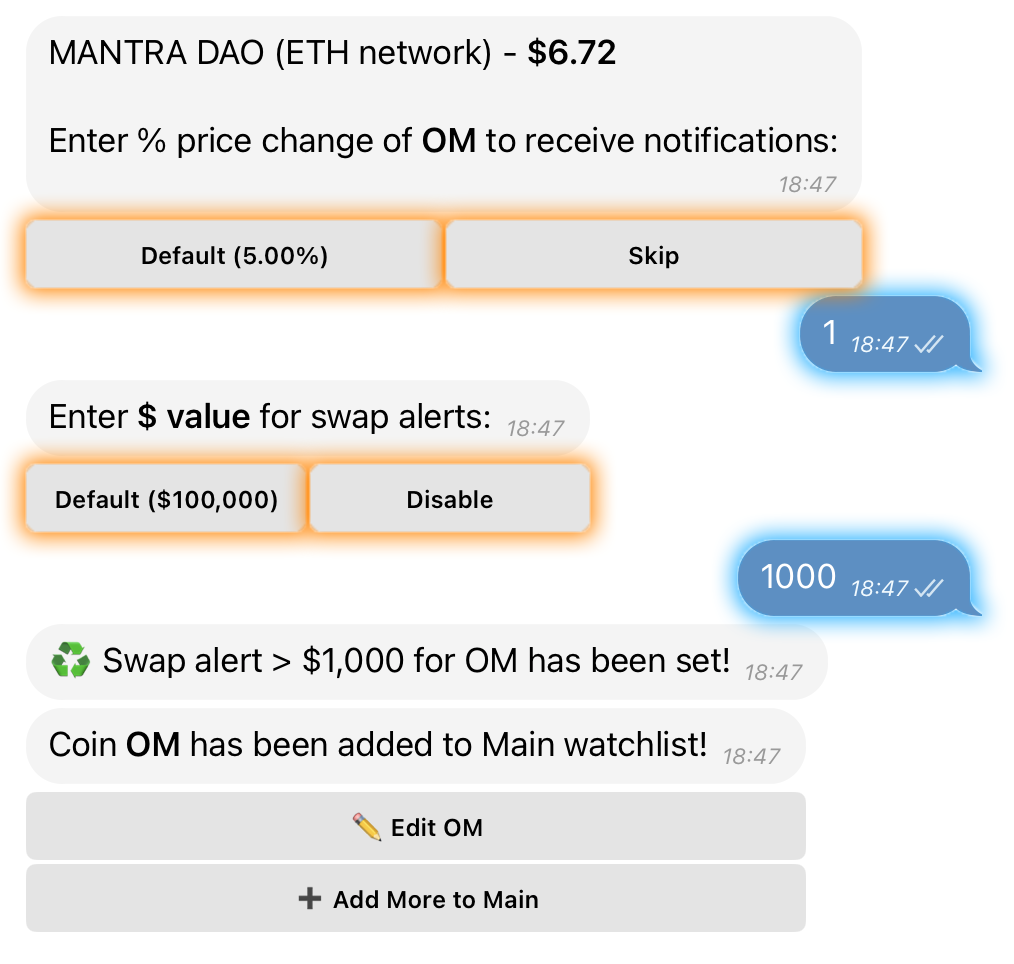Click the bold OM text in price change prompt
Screen dimensions: 1014x964
click(x=449, y=140)
